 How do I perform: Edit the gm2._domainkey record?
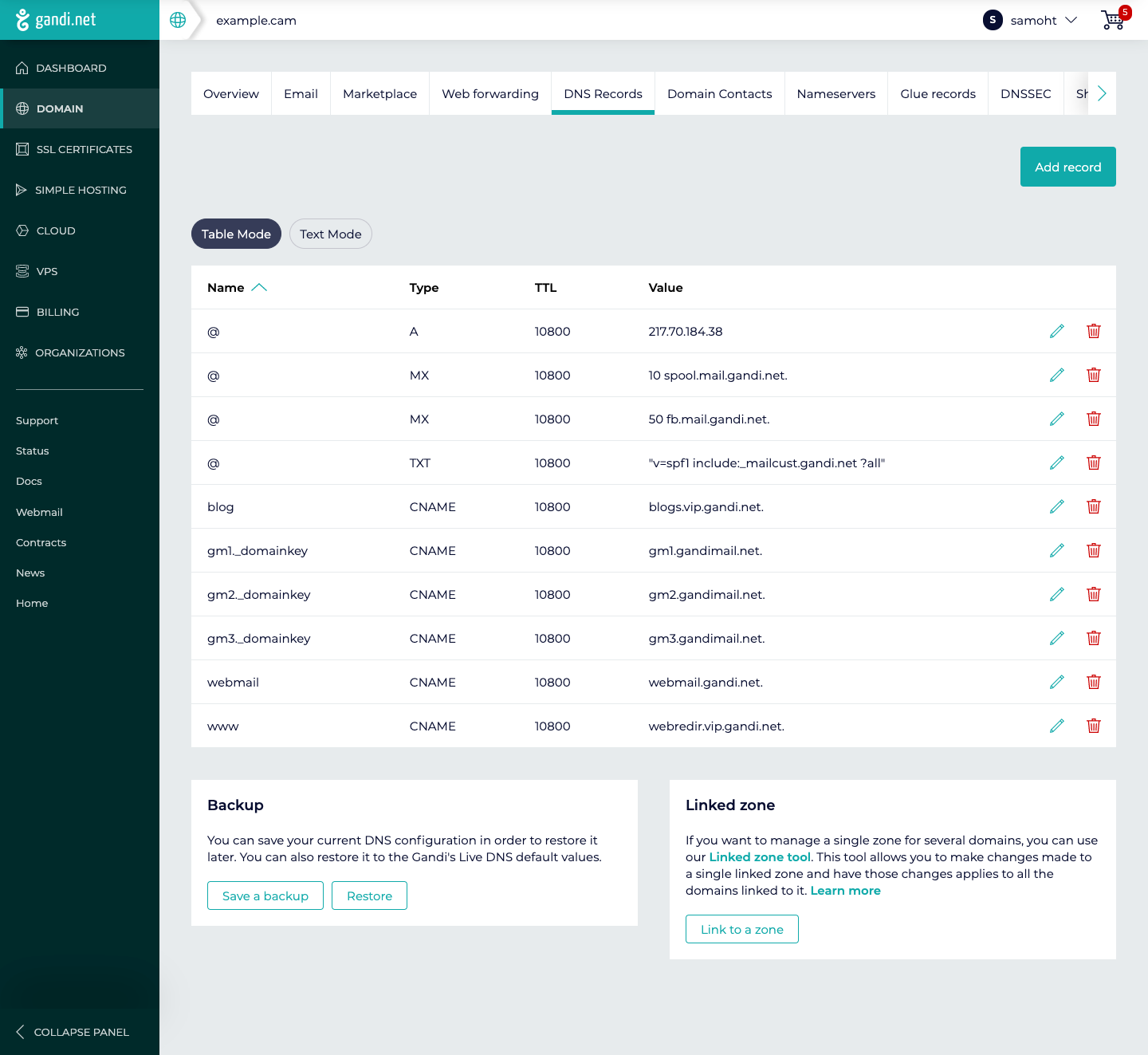1056,594
